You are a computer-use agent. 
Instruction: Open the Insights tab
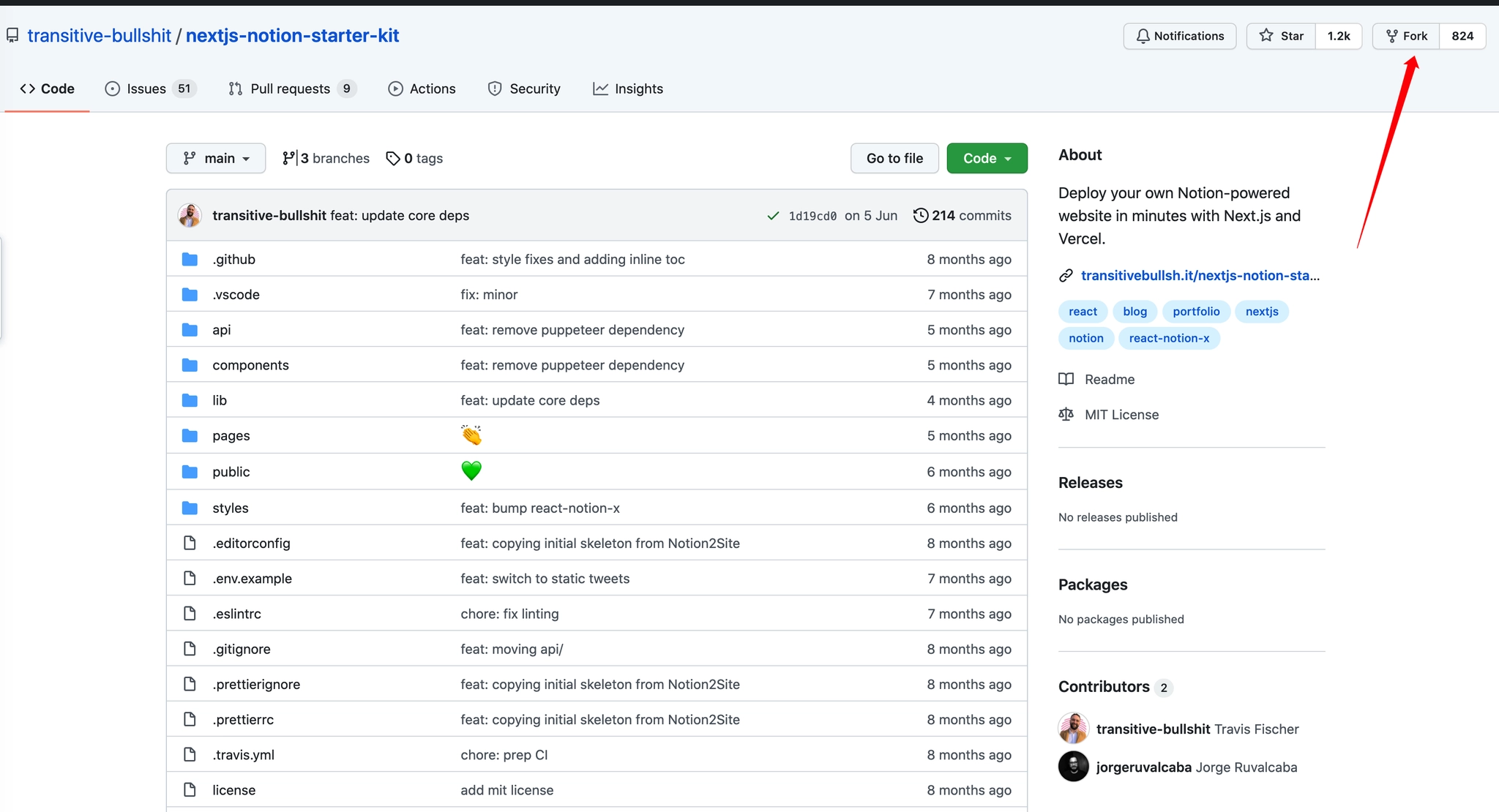pos(628,89)
